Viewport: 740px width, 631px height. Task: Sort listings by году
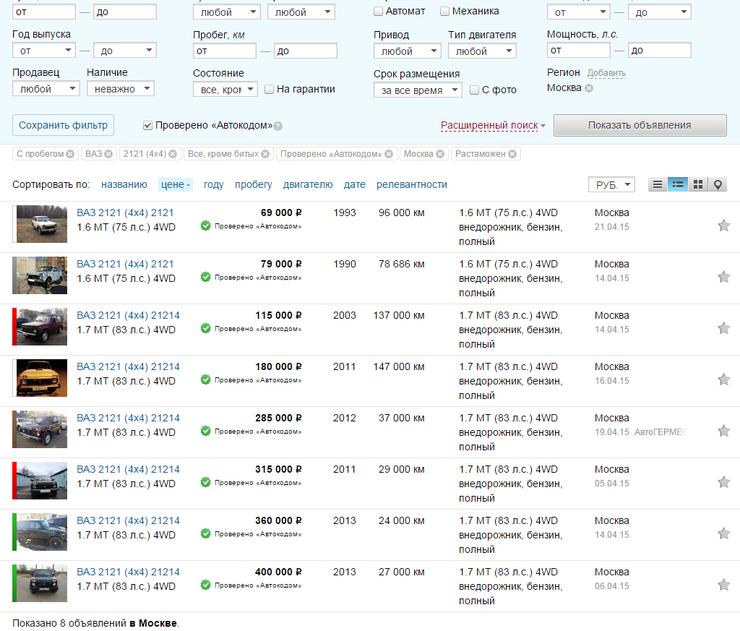(213, 185)
